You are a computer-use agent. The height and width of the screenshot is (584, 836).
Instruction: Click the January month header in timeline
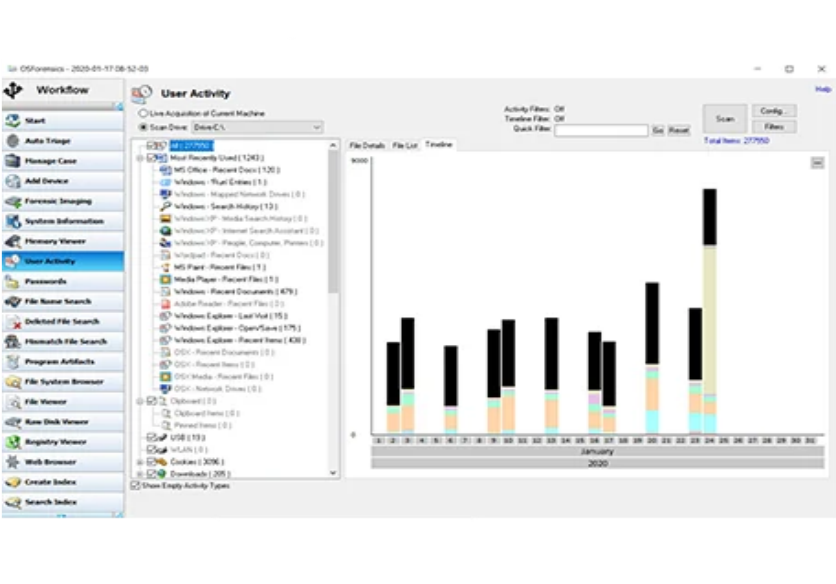point(598,452)
